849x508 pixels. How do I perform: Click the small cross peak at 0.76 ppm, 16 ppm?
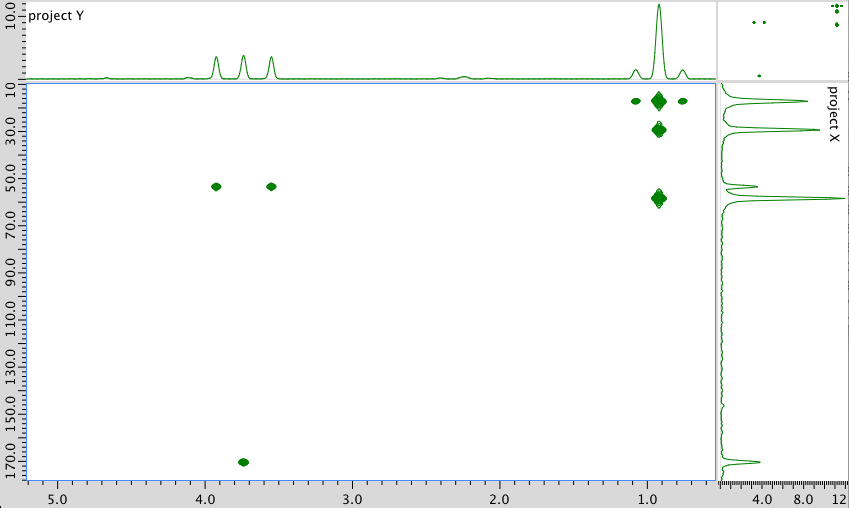point(682,101)
